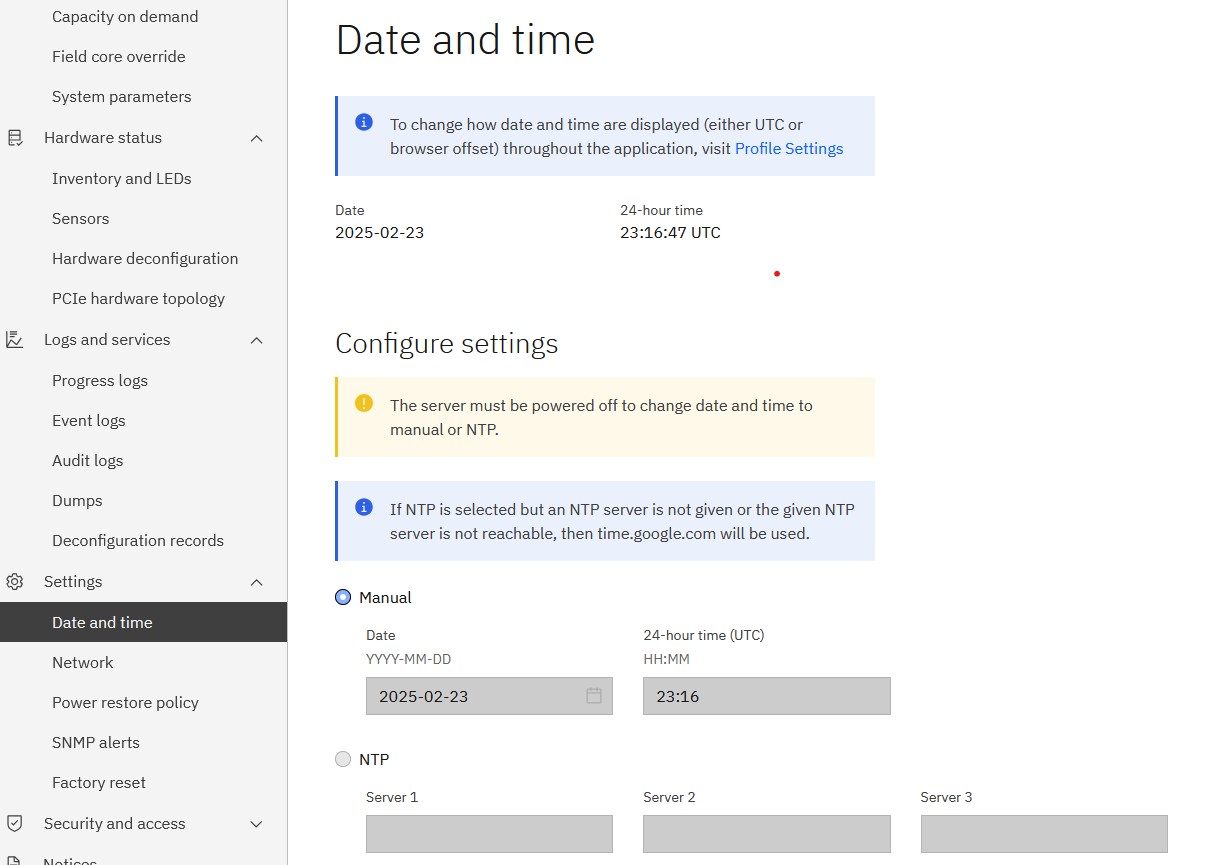The width and height of the screenshot is (1210, 865).
Task: Click the info icon in Profile Settings notice
Action: click(364, 123)
